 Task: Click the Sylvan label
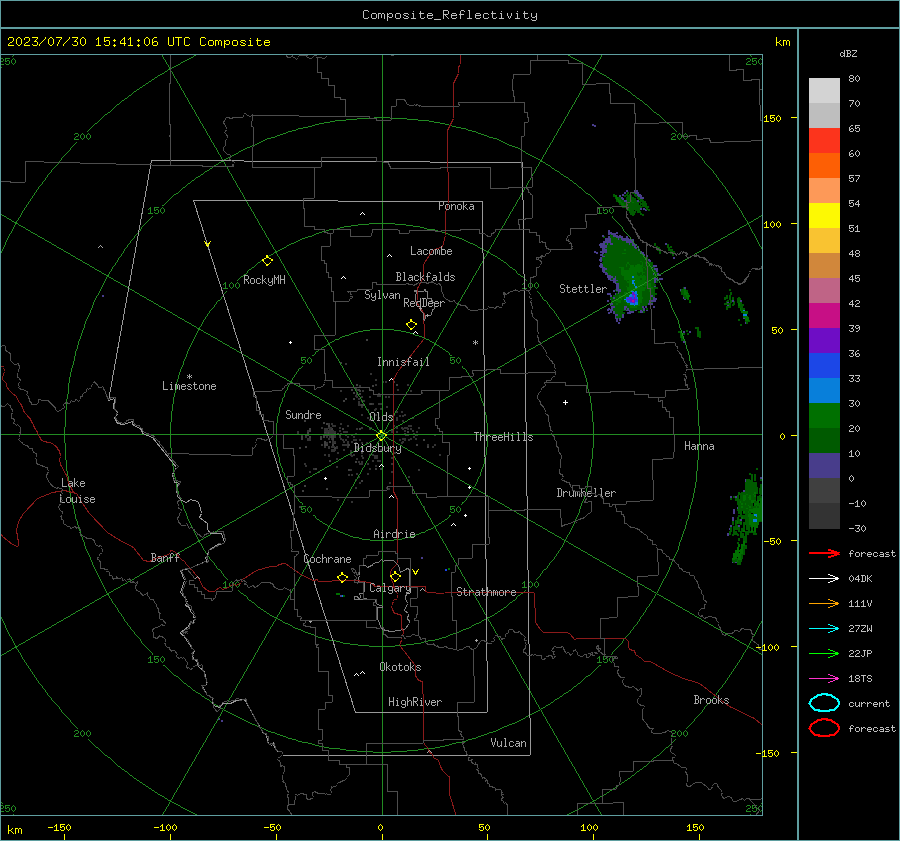tap(382, 295)
